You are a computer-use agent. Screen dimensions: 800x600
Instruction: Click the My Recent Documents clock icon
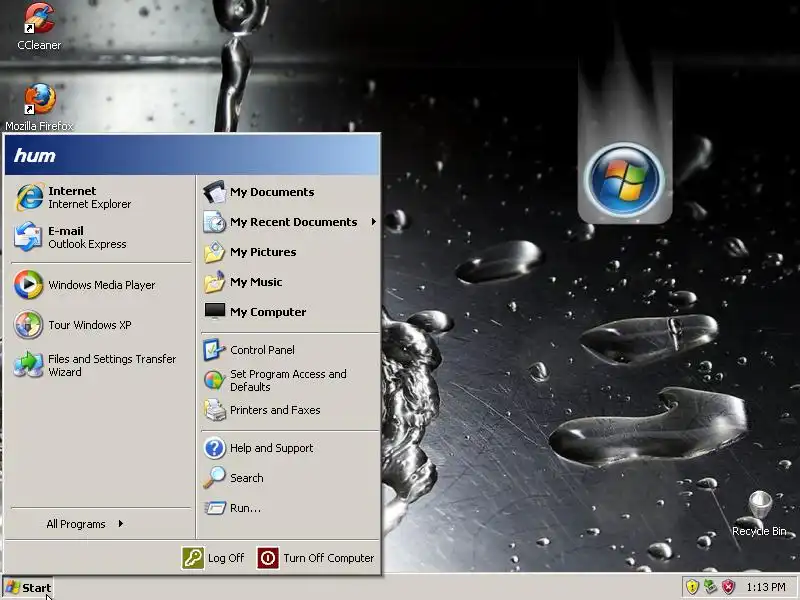tap(214, 222)
